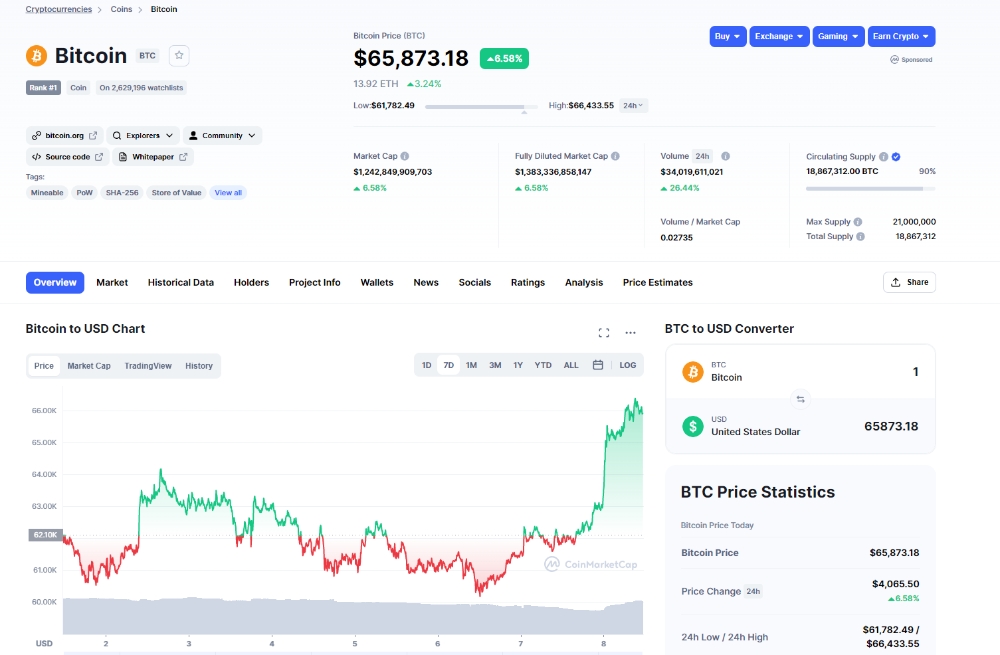Toggle LOG scale on chart
The height and width of the screenshot is (655, 1000).
(628, 365)
